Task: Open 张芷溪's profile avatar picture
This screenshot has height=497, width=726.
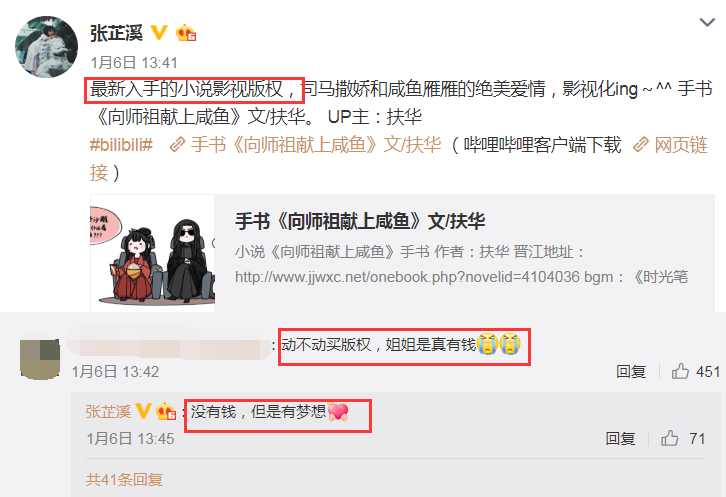Action: (46, 46)
